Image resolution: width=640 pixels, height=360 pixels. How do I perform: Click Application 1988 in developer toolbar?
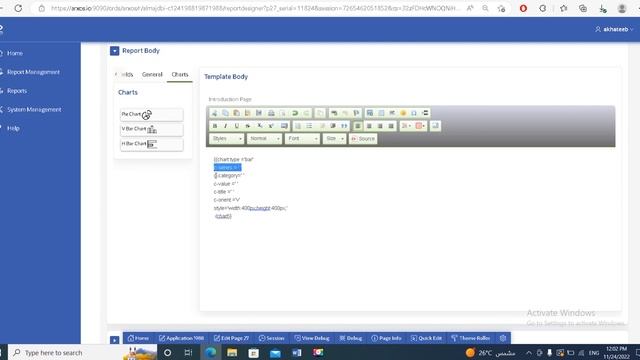tap(182, 338)
